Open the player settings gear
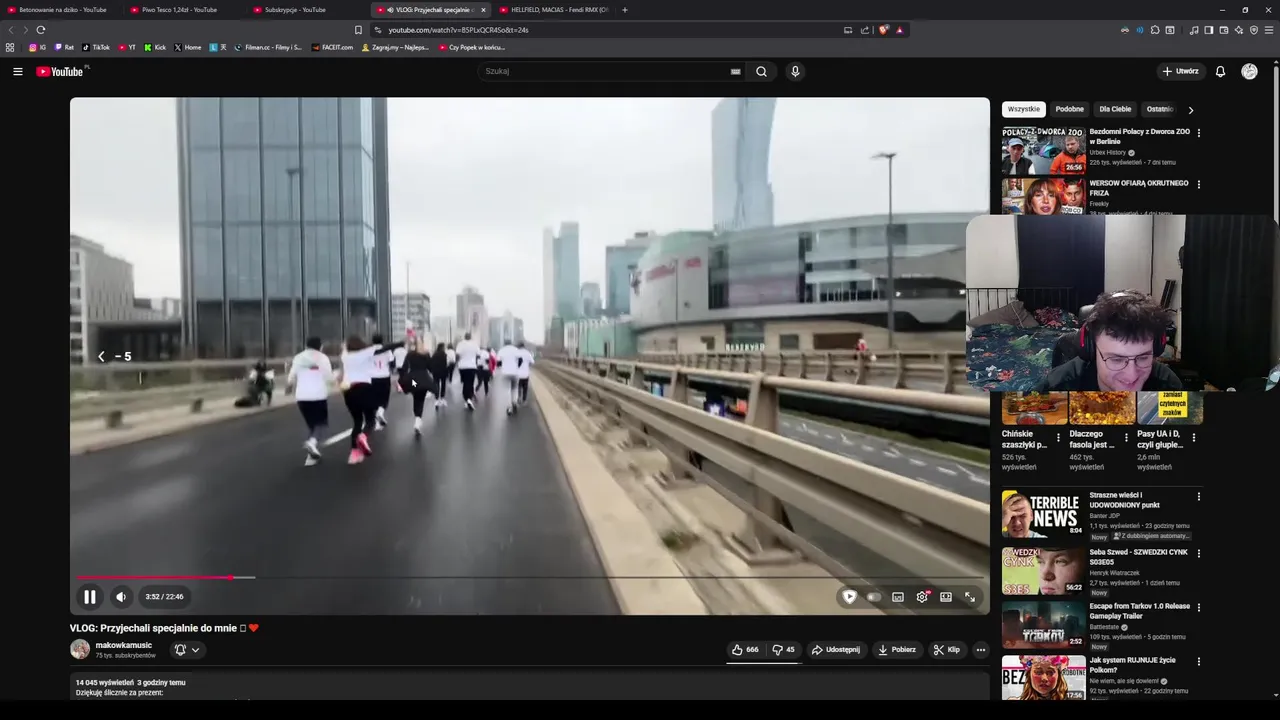Screen dimensions: 1280x720 [x=922, y=597]
